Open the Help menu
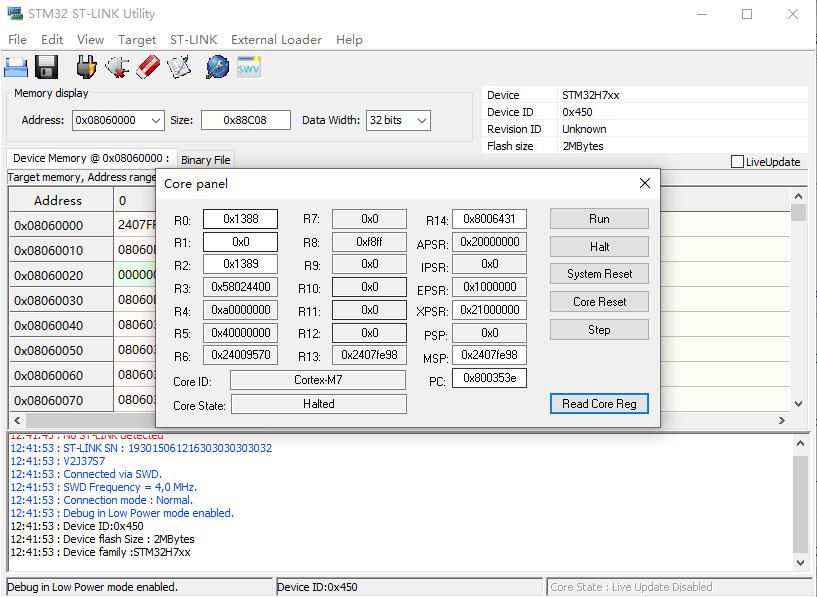 point(349,40)
